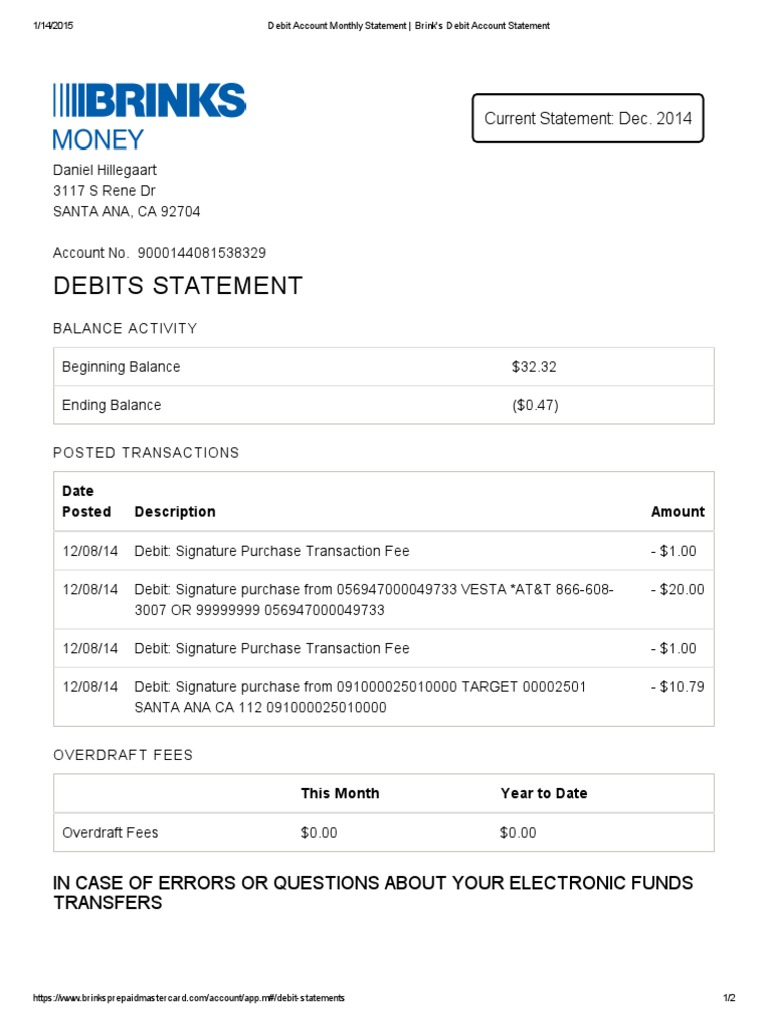This screenshot has height=1024, width=768.
Task: Click the Year to Date column header
Action: coord(544,794)
